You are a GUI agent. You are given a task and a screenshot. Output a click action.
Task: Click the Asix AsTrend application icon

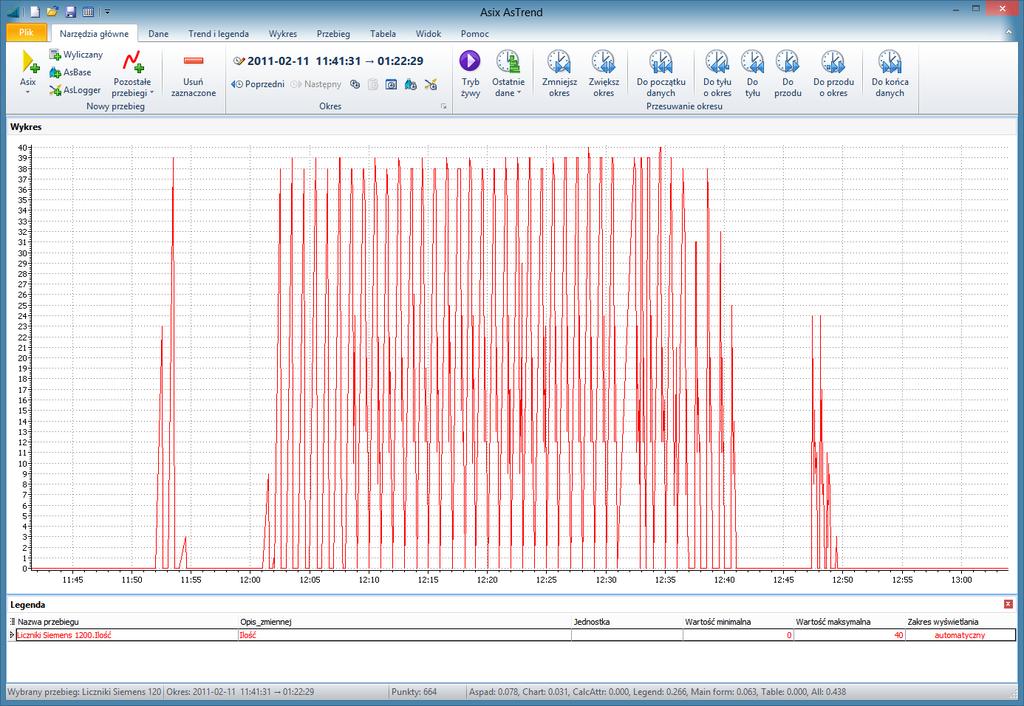14,12
